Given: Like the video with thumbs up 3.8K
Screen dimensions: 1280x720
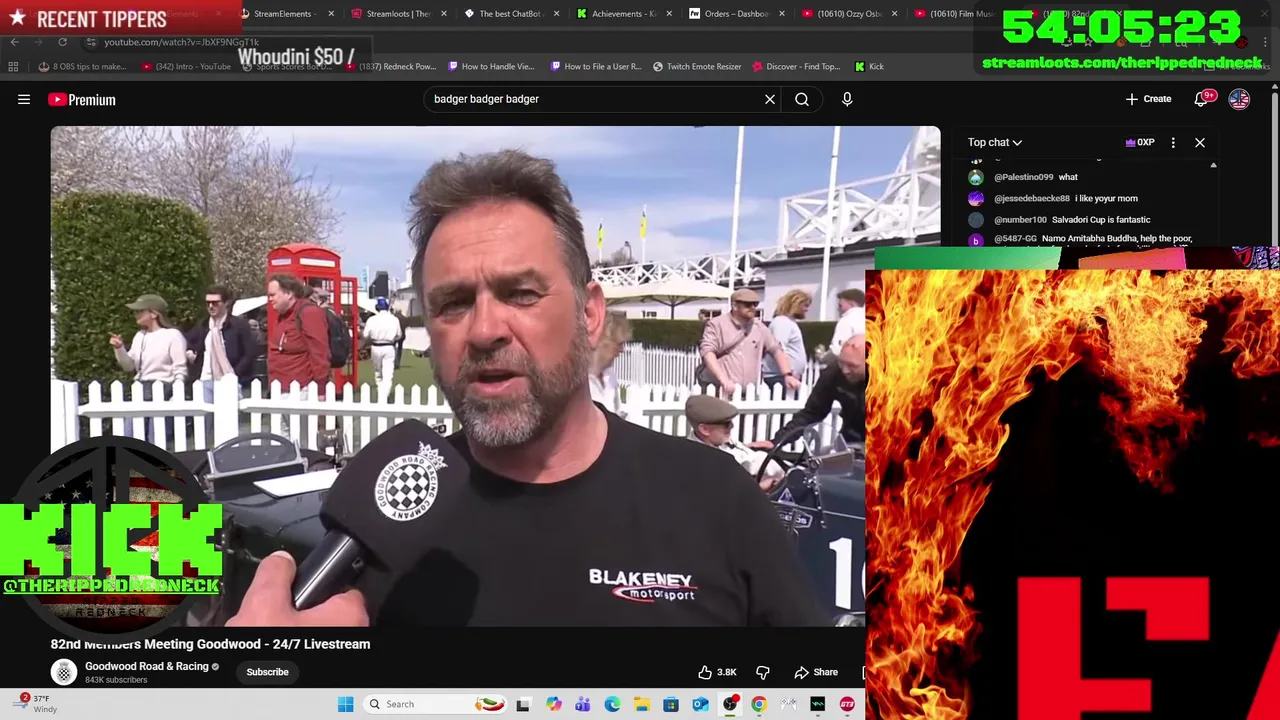Looking at the screenshot, I should tap(717, 672).
